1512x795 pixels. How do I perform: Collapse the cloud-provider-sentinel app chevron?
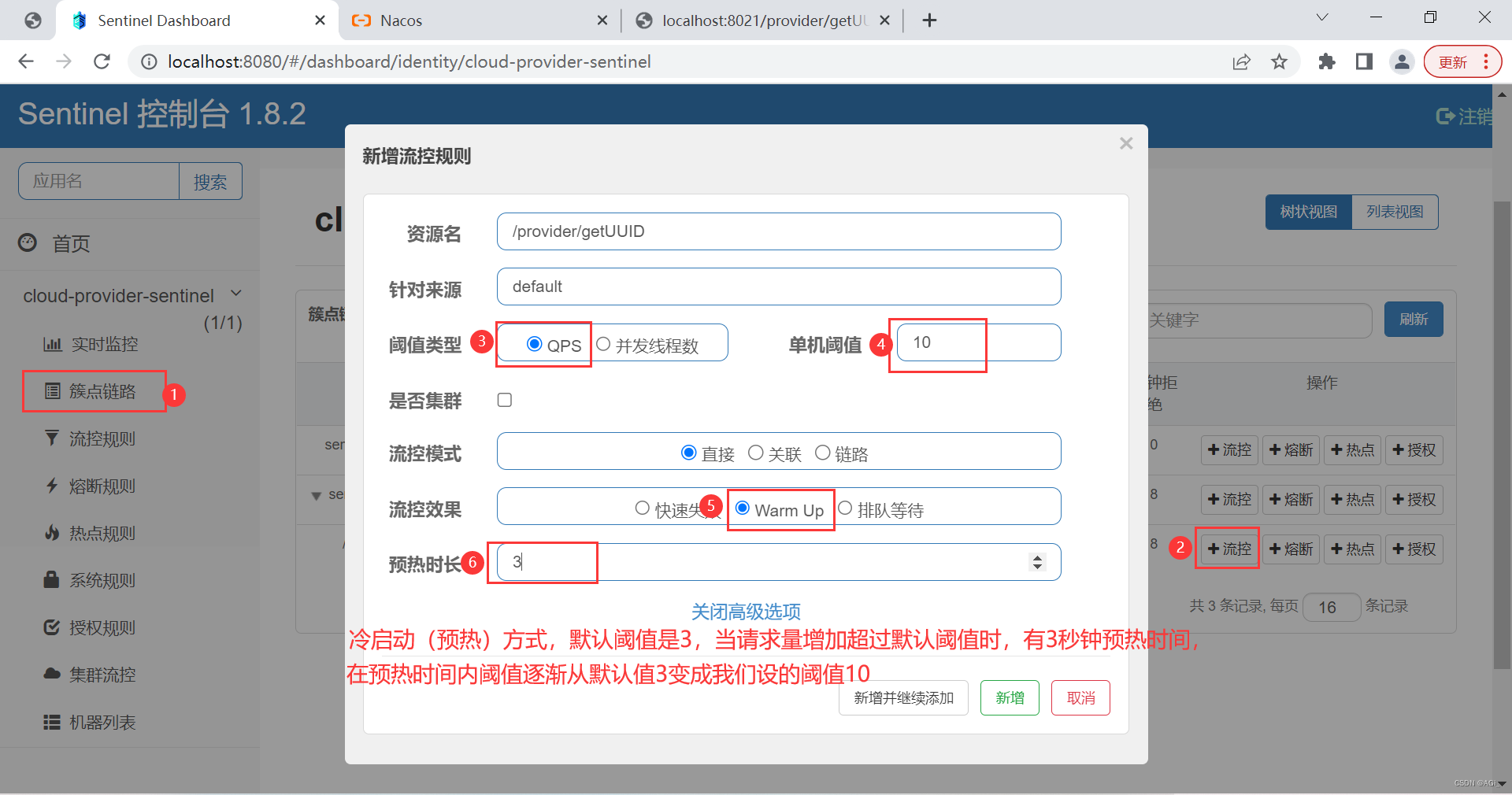(x=236, y=294)
